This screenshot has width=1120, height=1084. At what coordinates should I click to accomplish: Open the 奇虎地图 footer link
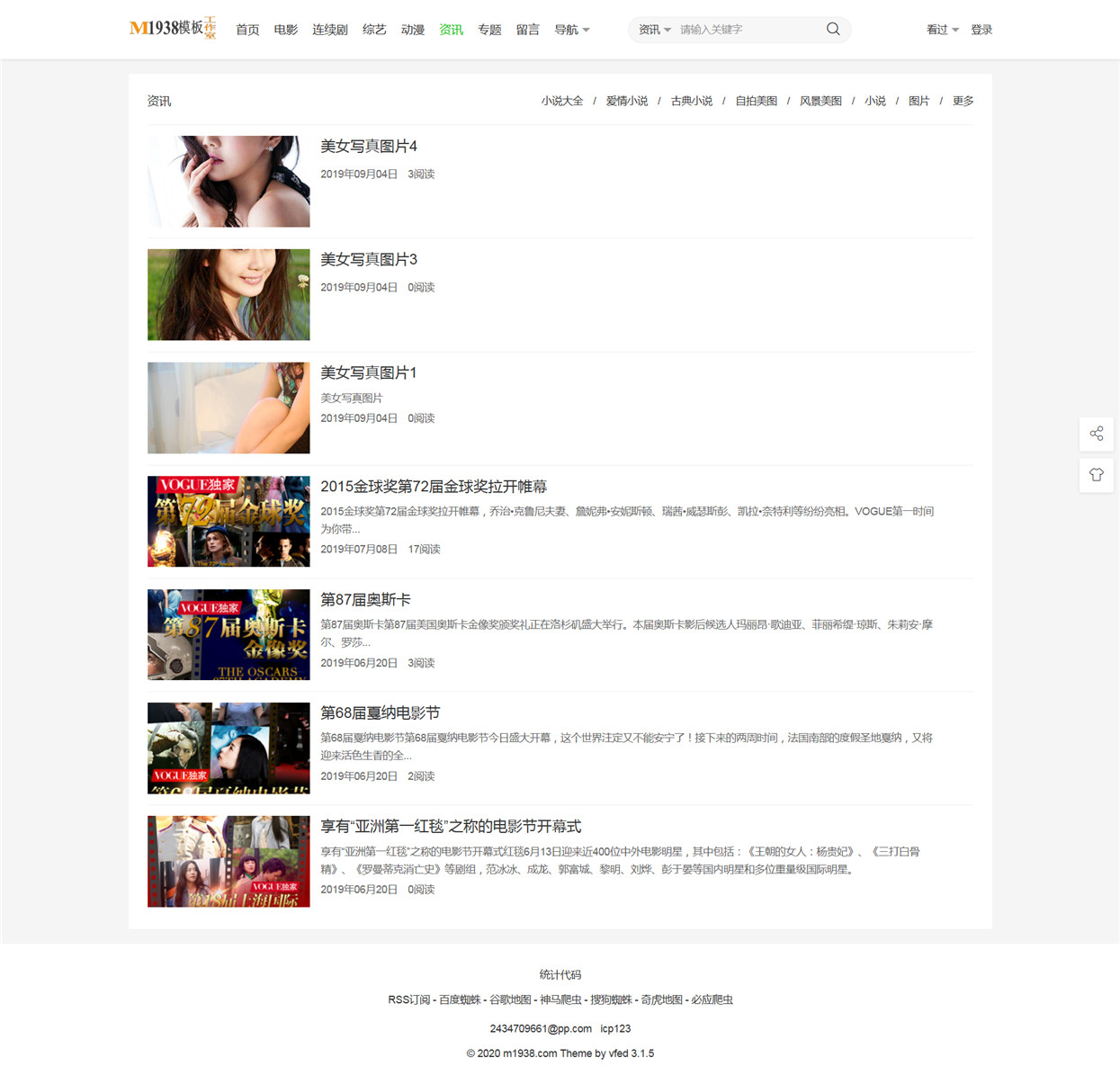(x=661, y=999)
